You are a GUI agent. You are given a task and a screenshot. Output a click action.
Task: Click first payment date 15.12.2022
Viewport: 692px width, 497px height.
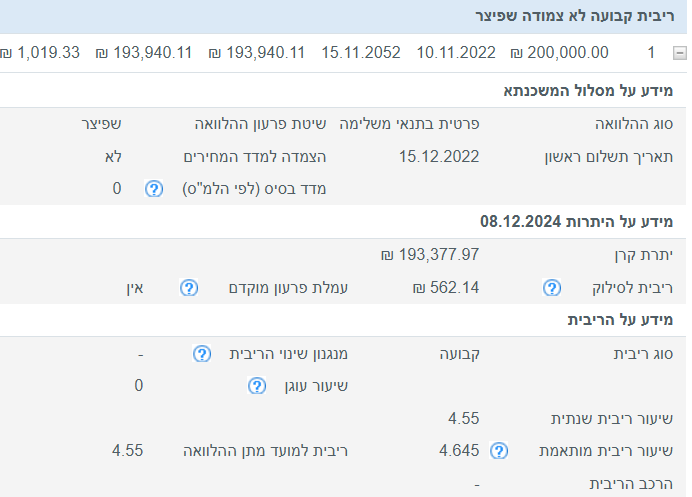click(x=439, y=156)
